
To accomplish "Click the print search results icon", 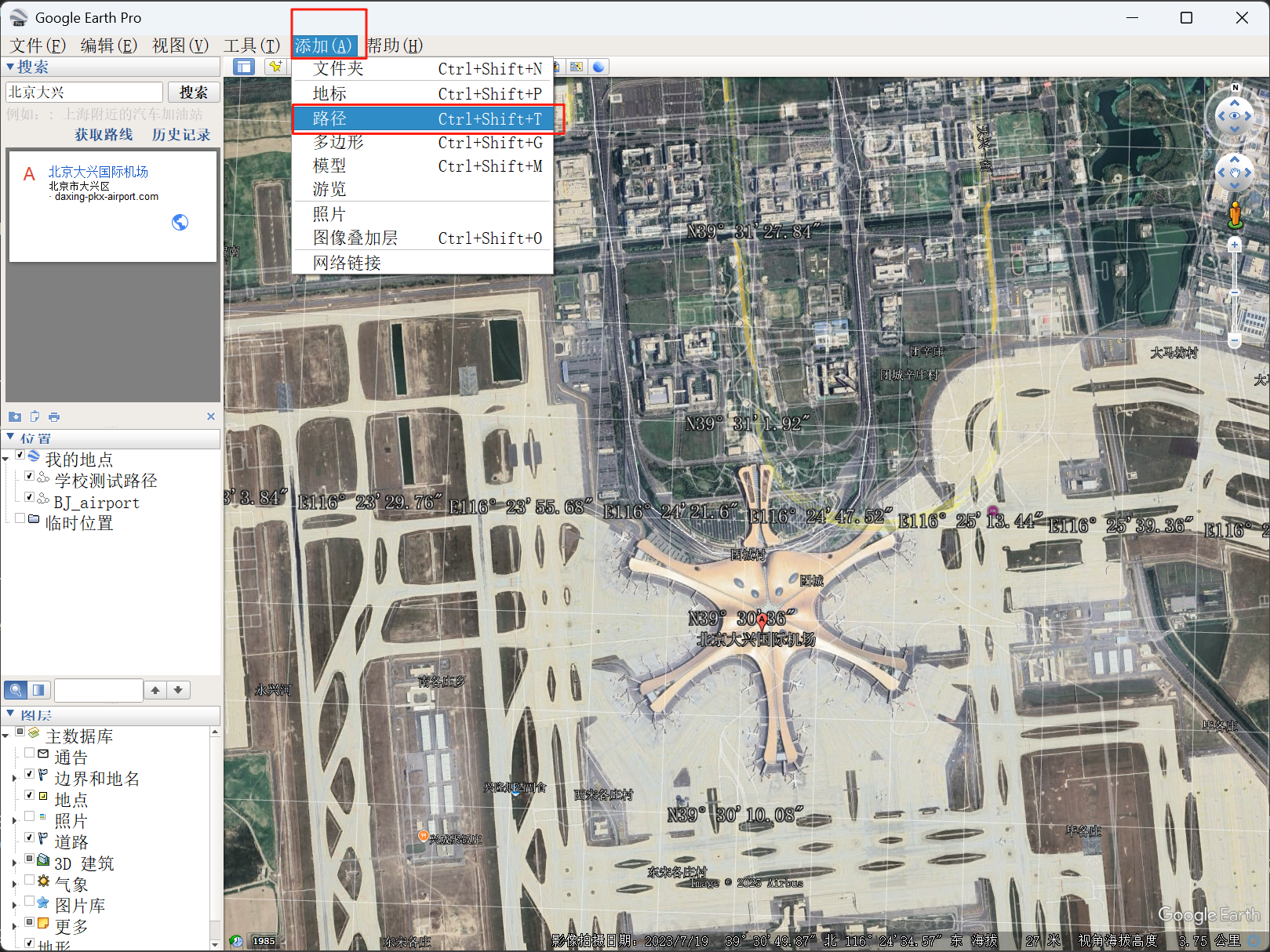I will click(53, 416).
